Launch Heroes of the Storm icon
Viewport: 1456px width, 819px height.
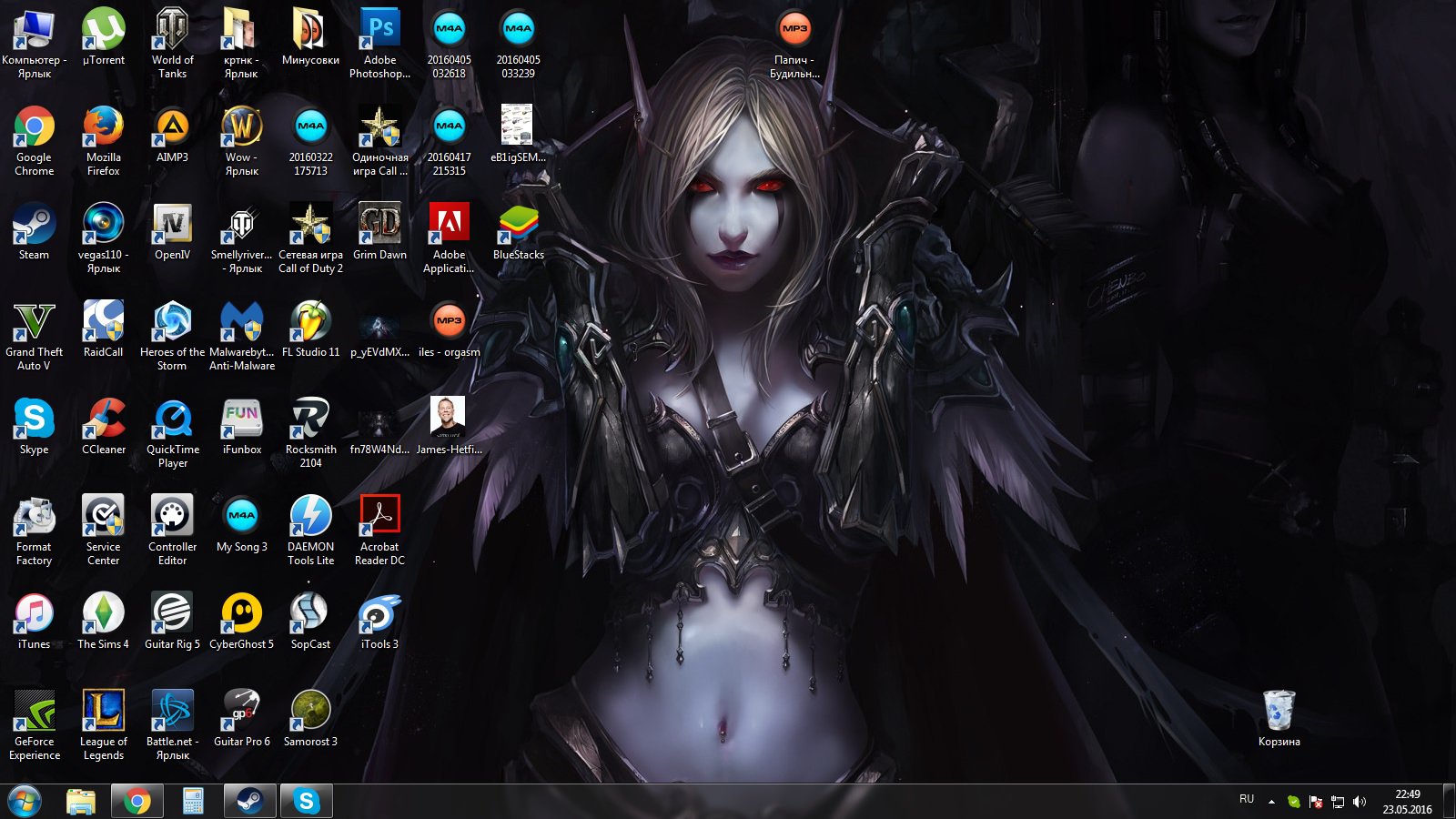(x=172, y=321)
